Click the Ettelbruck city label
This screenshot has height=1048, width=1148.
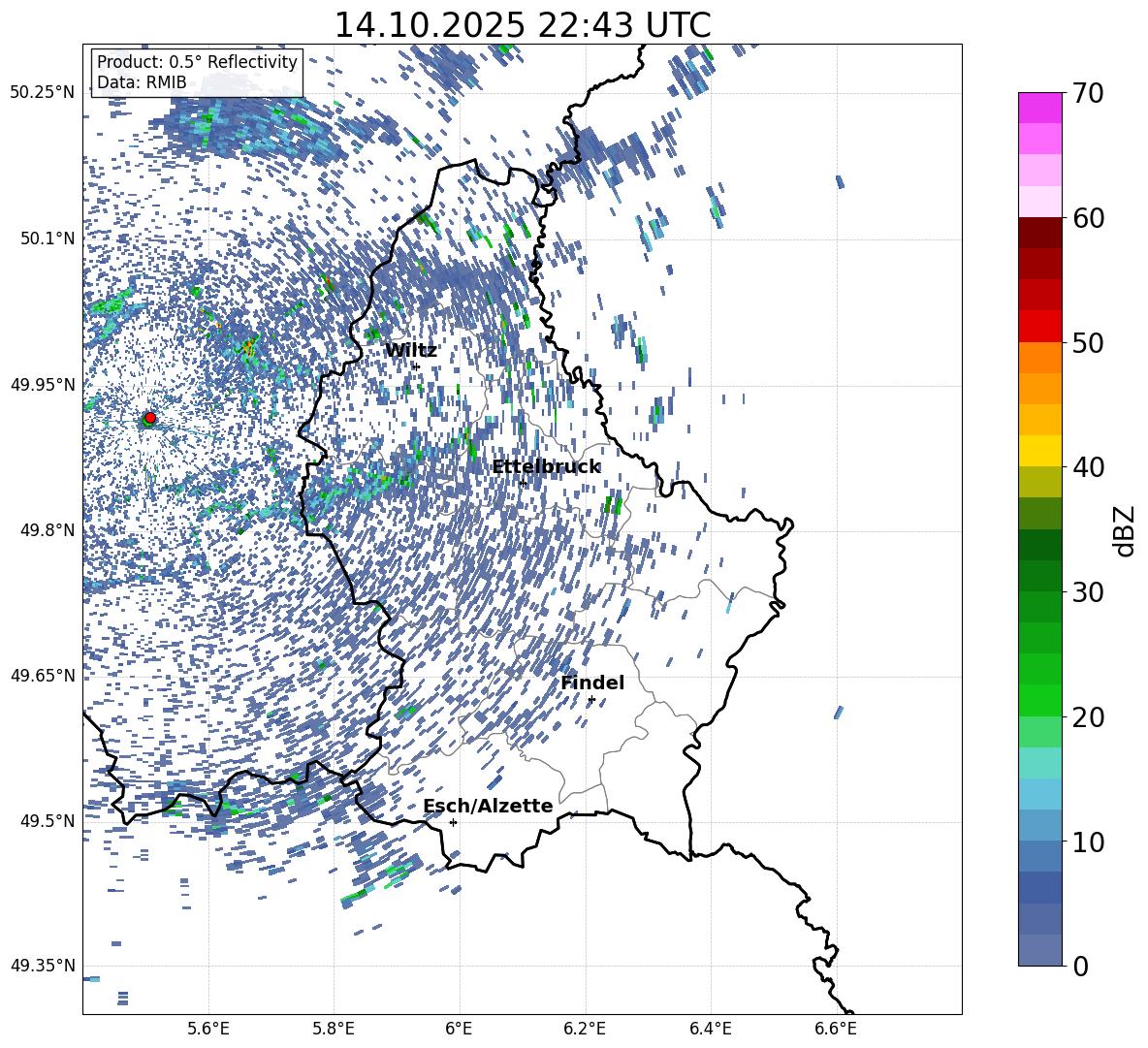click(x=546, y=467)
